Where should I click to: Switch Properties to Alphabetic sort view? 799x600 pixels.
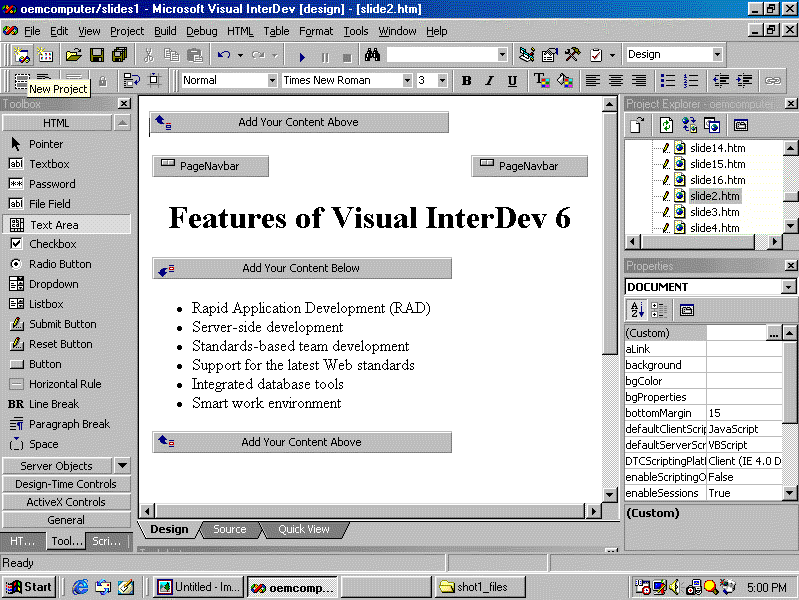point(635,310)
